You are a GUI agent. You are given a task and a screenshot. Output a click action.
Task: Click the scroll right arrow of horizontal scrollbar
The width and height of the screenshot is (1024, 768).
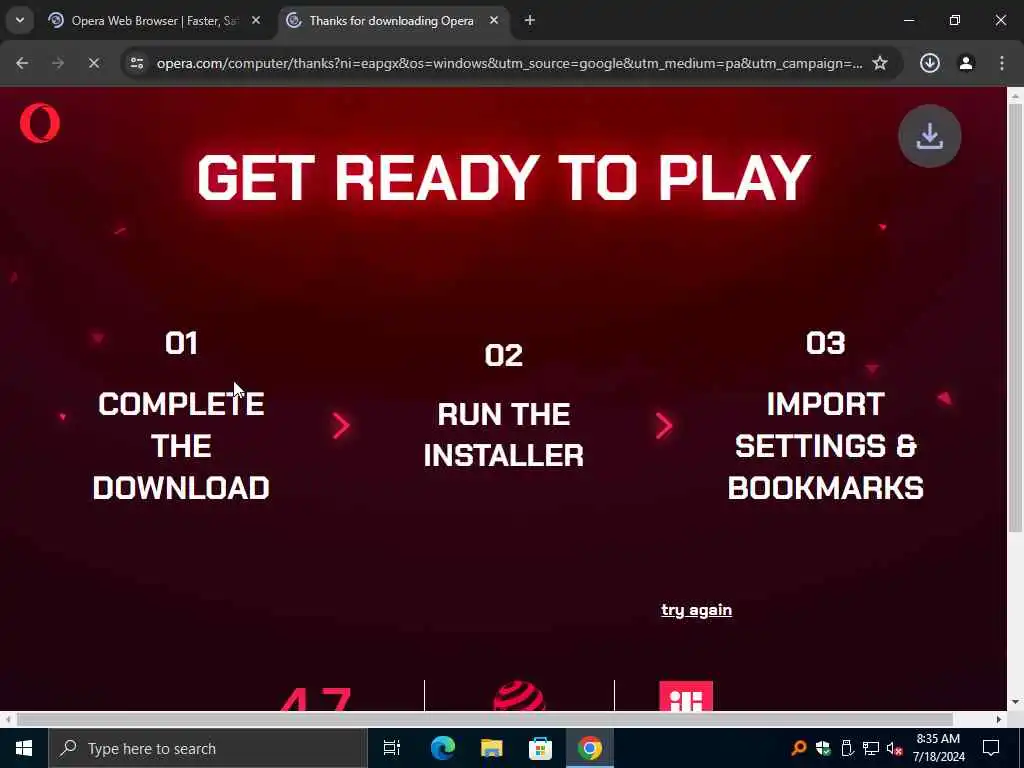click(x=999, y=720)
